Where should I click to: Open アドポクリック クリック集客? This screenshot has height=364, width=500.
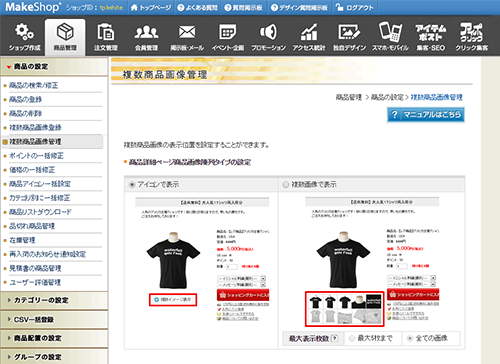(x=471, y=37)
